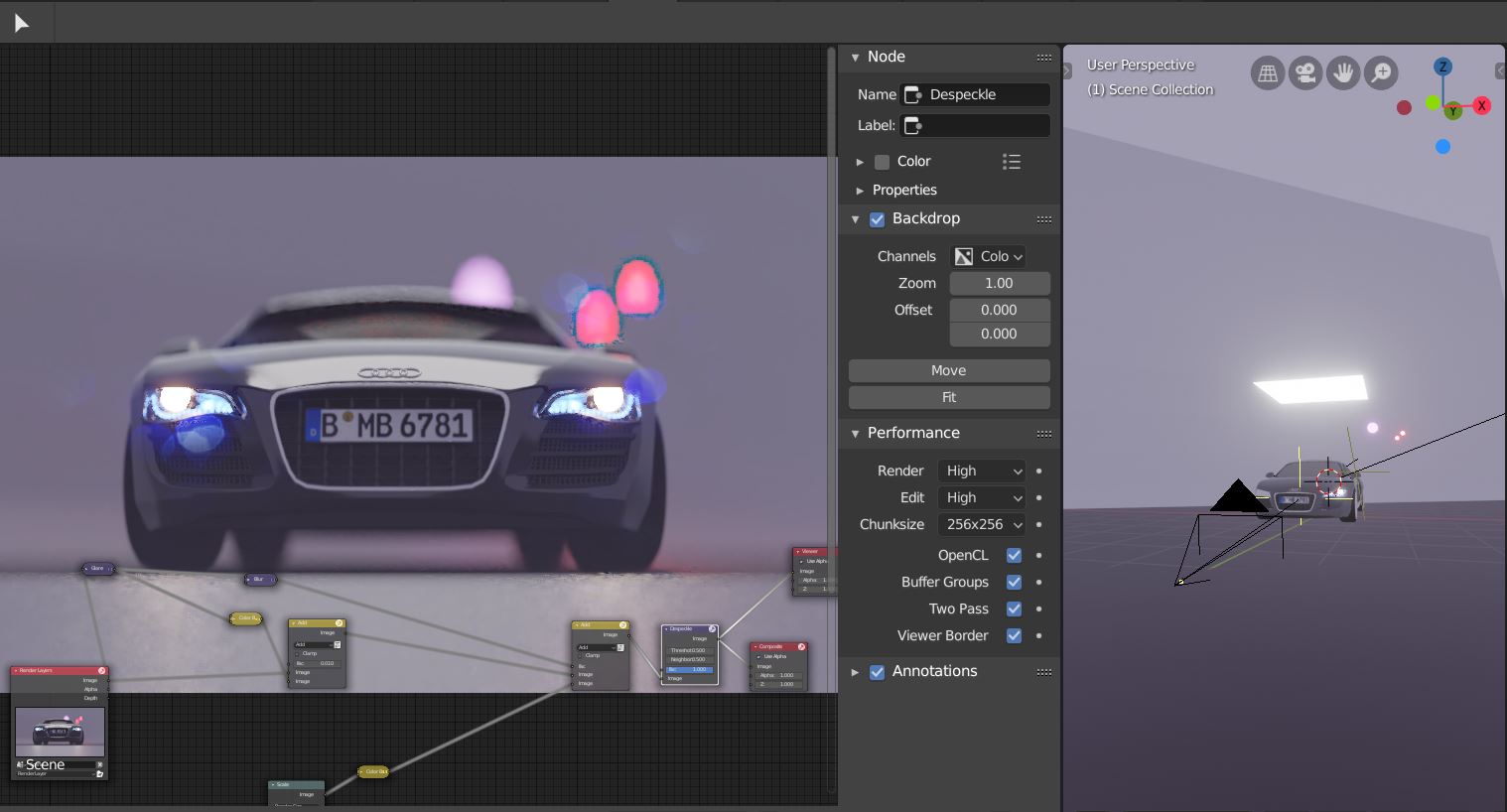Click the Fac slider on the Despeckle node

point(688,669)
